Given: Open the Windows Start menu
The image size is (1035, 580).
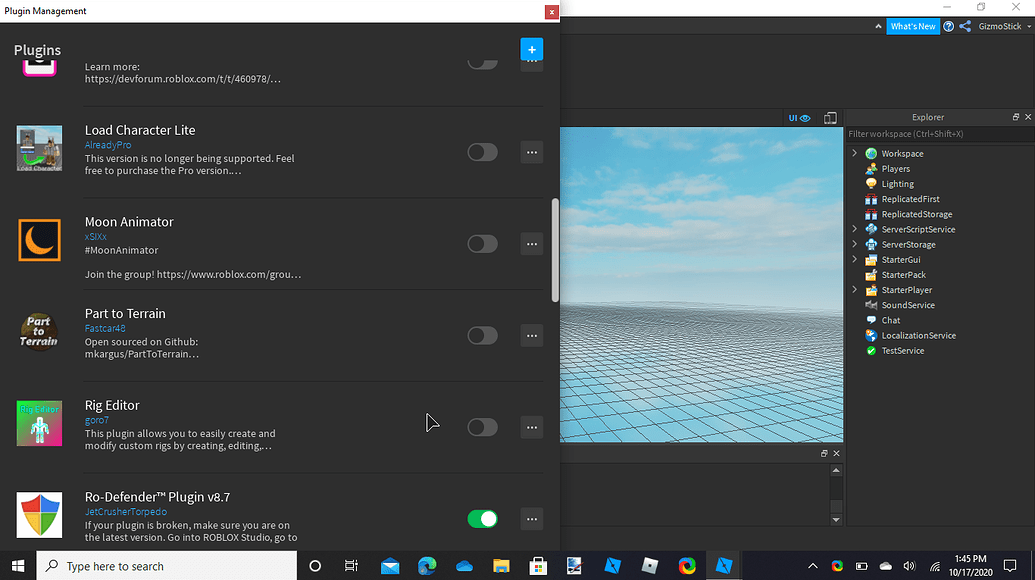Looking at the screenshot, I should point(18,566).
